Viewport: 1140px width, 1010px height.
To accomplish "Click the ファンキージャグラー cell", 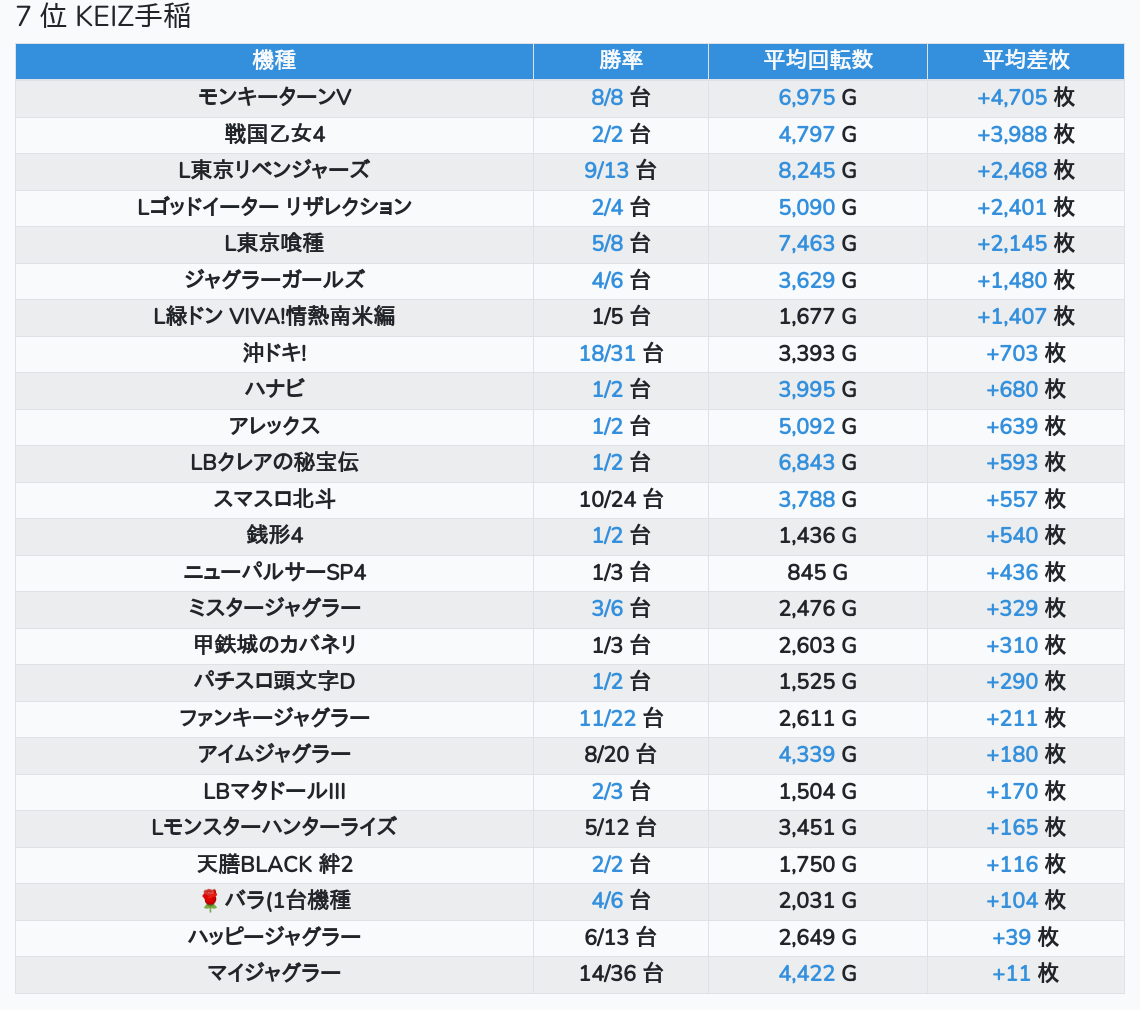I will [x=274, y=718].
